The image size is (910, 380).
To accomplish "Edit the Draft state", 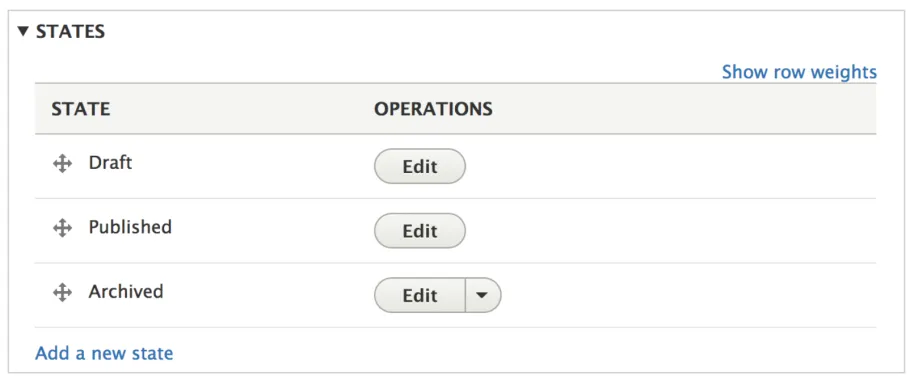I will (420, 167).
